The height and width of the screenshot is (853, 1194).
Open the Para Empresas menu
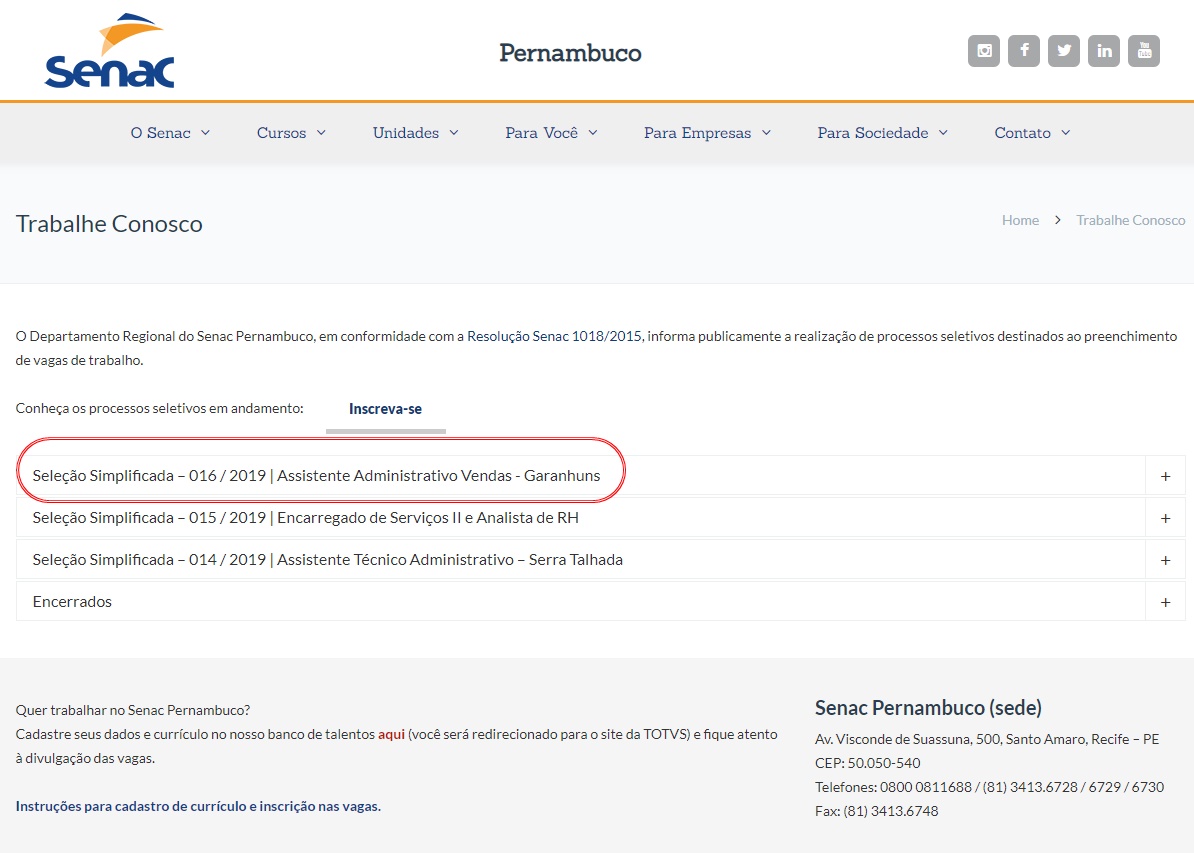pos(707,133)
